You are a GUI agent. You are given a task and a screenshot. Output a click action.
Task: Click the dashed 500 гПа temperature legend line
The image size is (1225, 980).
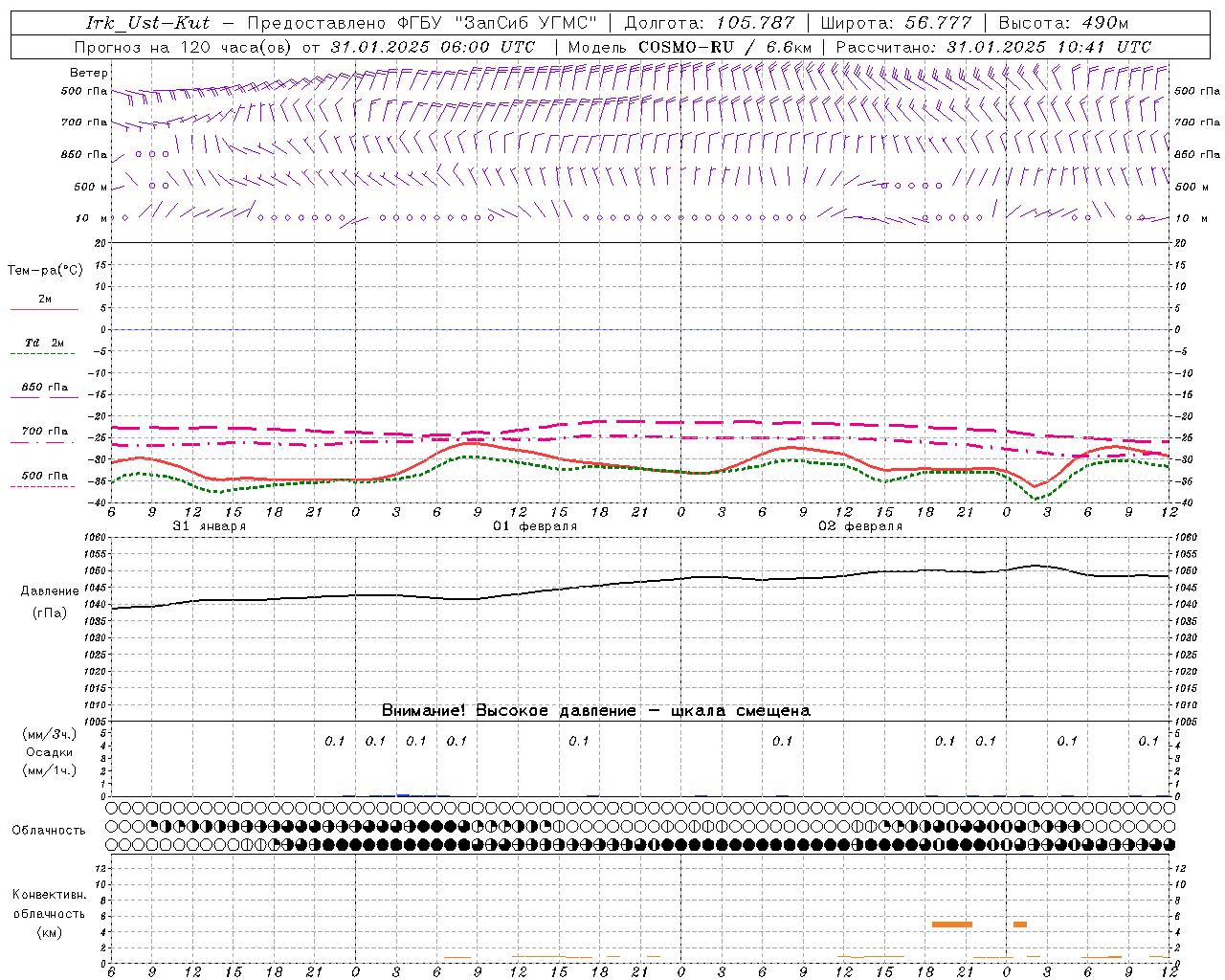(43, 487)
